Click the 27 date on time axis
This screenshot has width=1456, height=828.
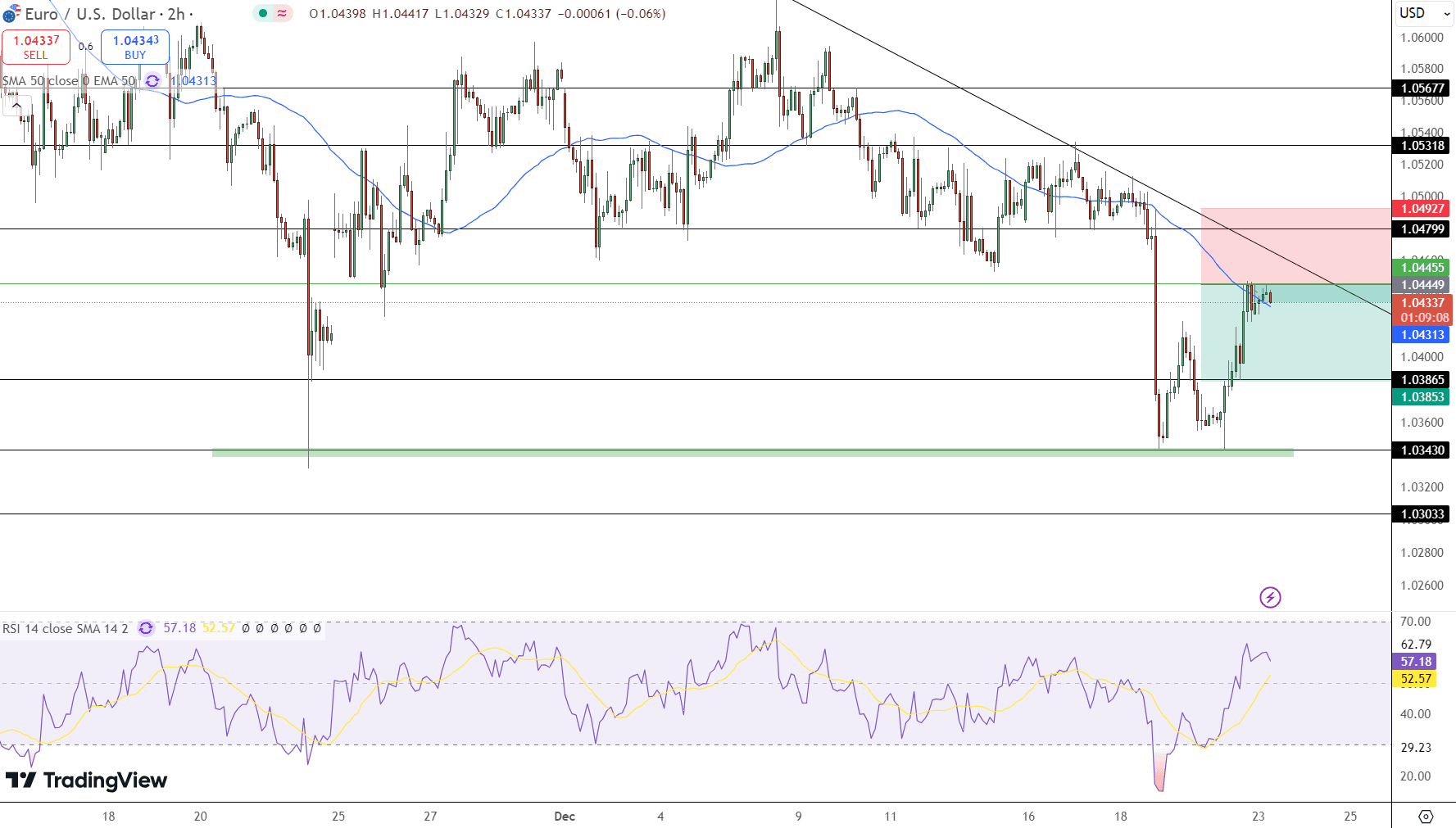click(430, 817)
